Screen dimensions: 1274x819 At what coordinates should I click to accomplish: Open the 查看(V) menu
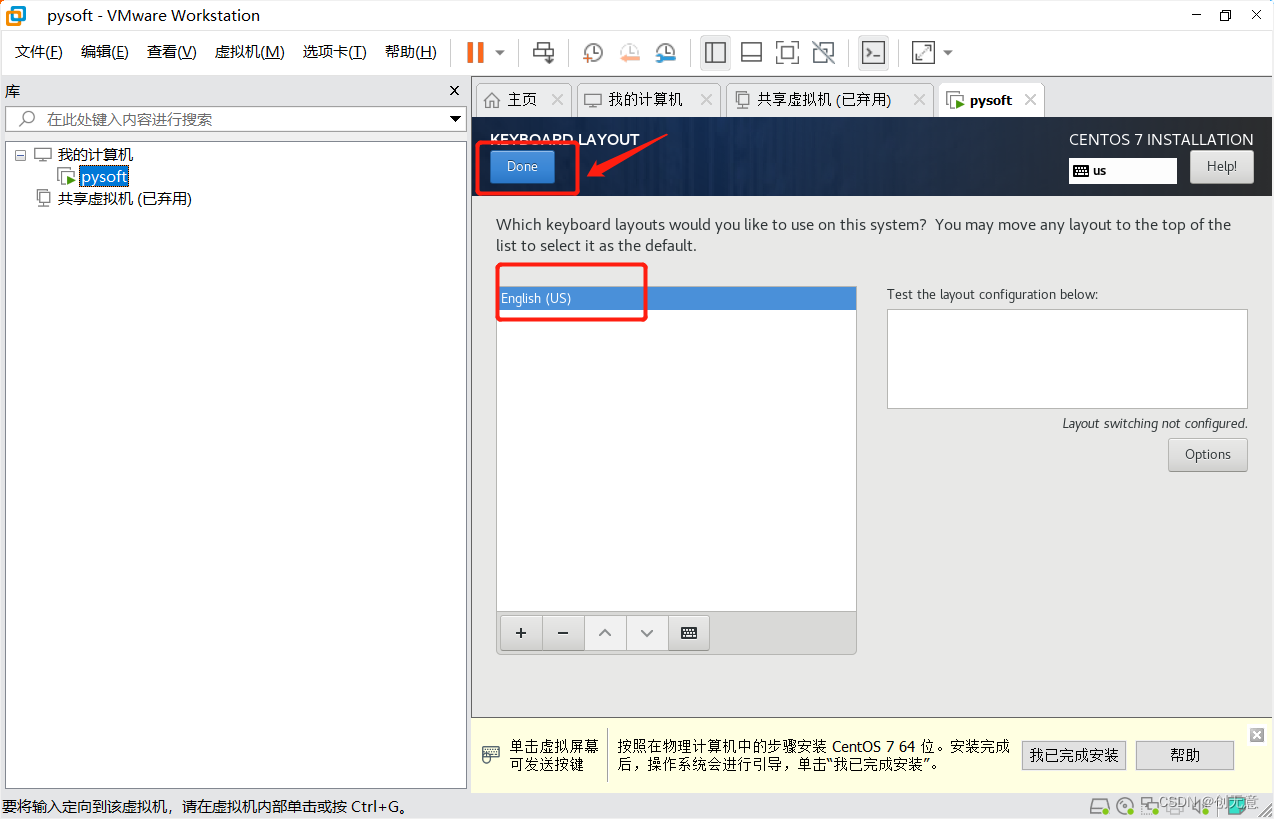[x=172, y=52]
